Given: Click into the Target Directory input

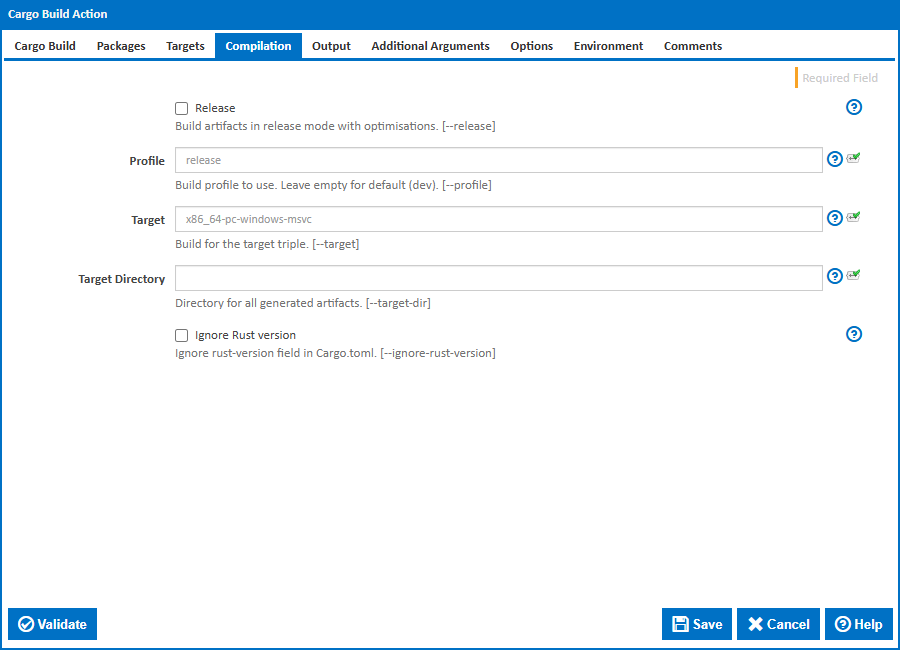Looking at the screenshot, I should tap(498, 278).
